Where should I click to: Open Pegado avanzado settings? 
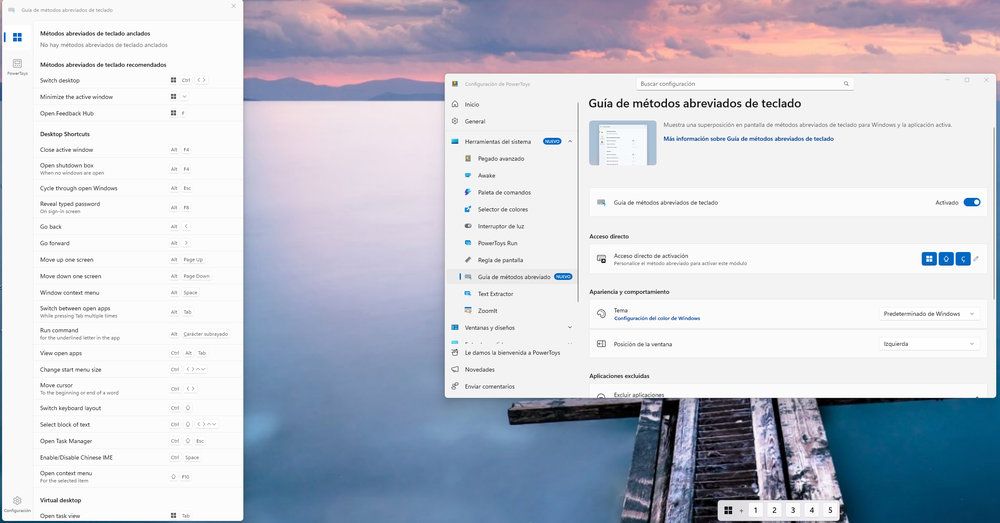(511, 158)
